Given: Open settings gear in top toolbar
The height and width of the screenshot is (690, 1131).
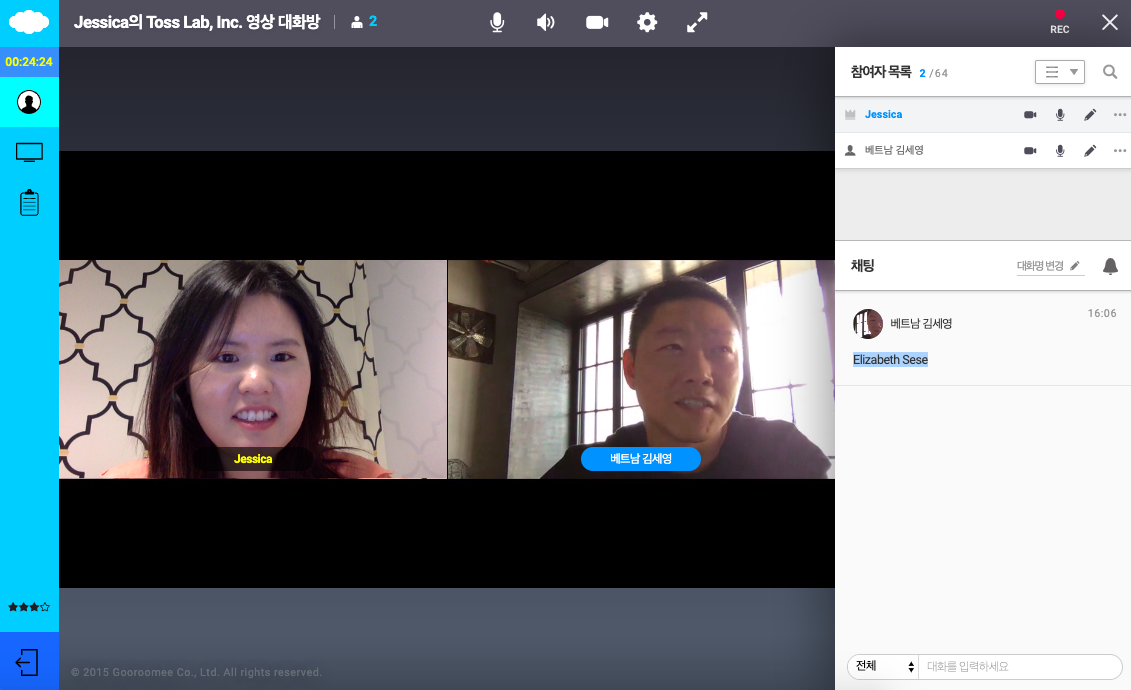Looking at the screenshot, I should [x=647, y=22].
